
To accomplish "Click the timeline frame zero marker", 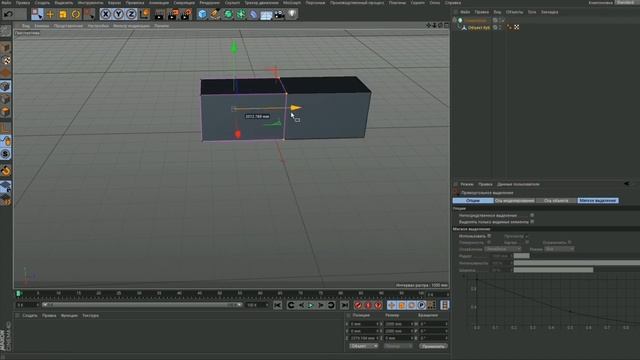I will click(18, 293).
